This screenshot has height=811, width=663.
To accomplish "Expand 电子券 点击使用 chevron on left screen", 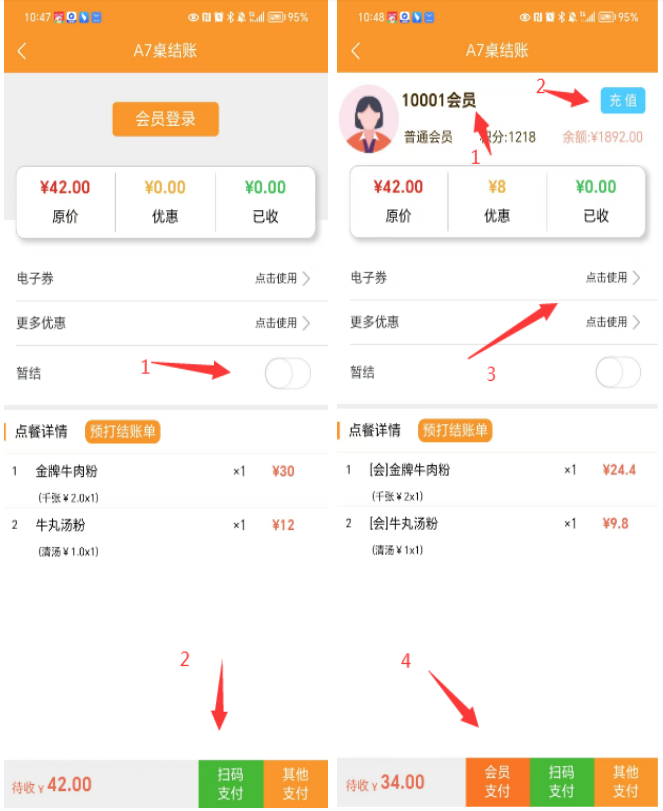I will tap(306, 278).
